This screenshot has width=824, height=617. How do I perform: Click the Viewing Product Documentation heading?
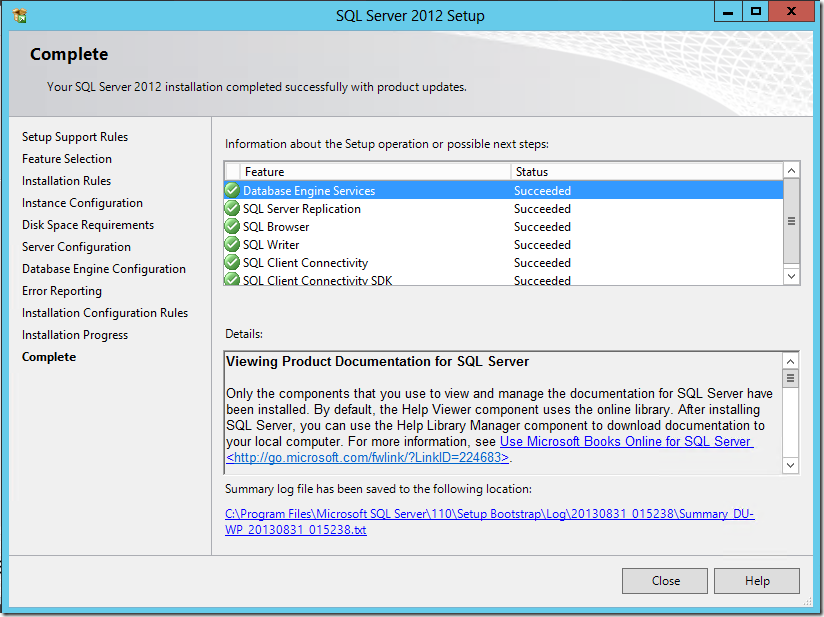coord(377,362)
